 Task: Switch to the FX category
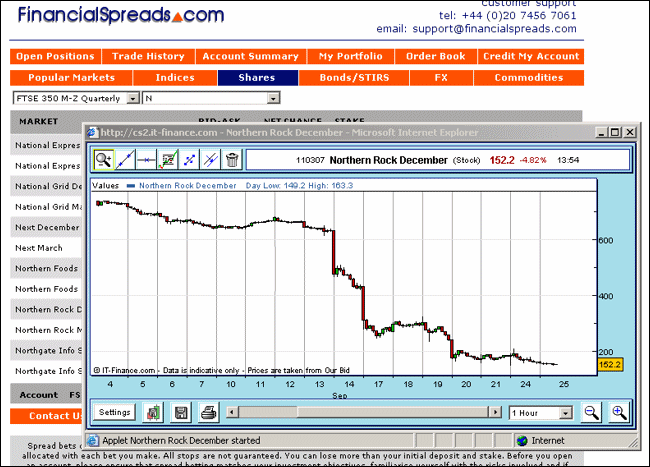pos(441,78)
